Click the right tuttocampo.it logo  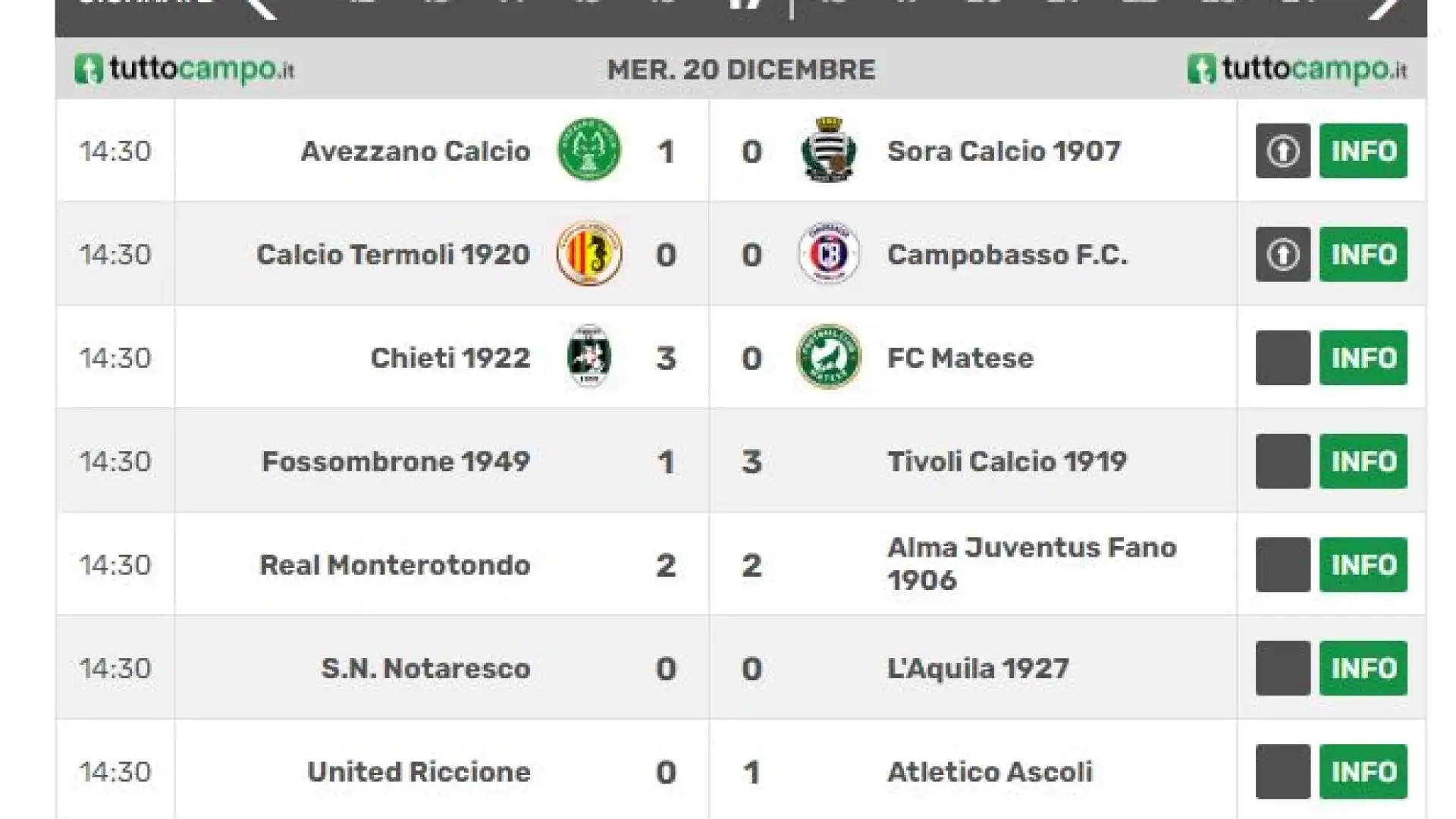1298,70
